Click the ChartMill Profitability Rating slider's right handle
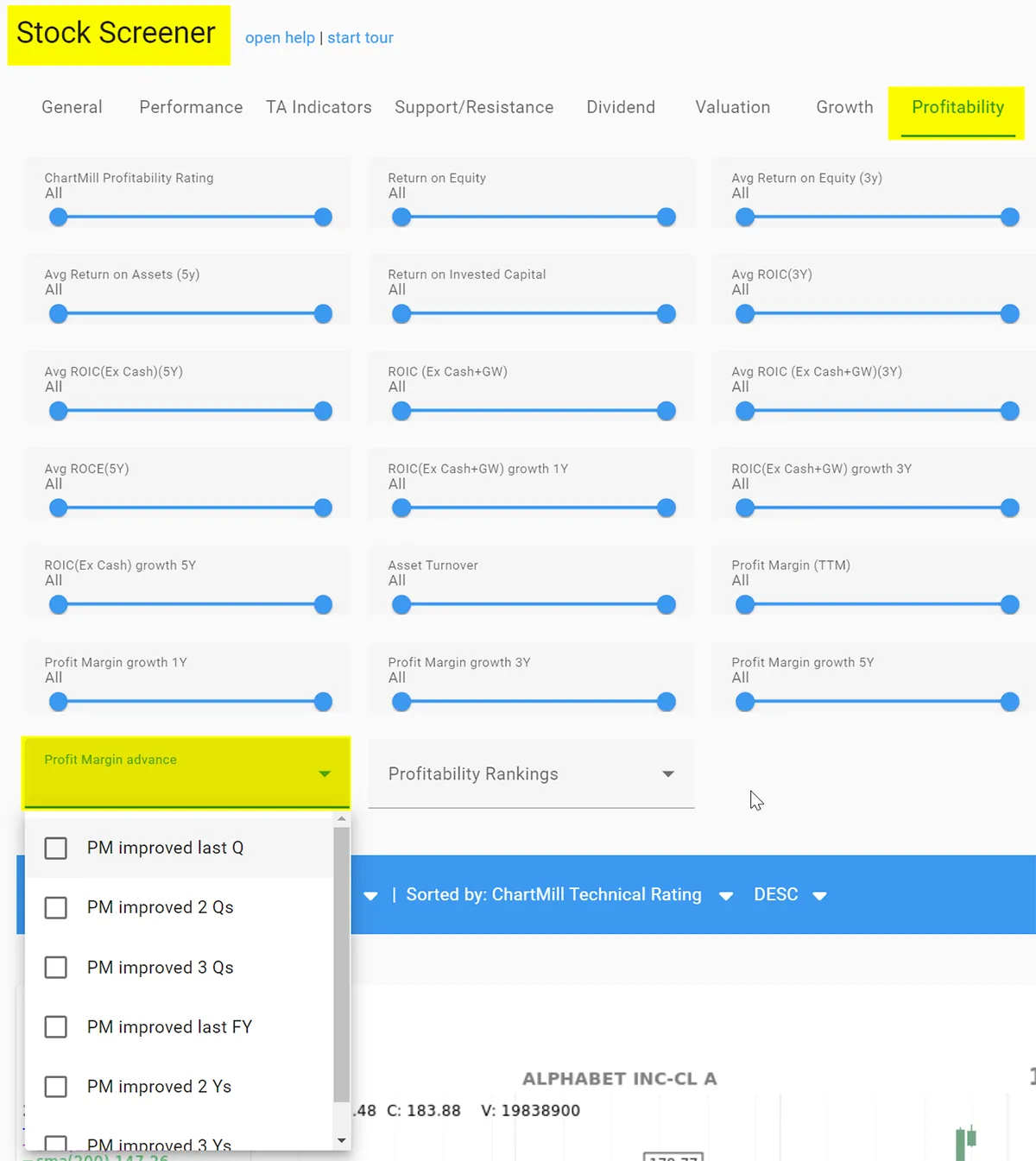This screenshot has width=1036, height=1161. click(323, 218)
